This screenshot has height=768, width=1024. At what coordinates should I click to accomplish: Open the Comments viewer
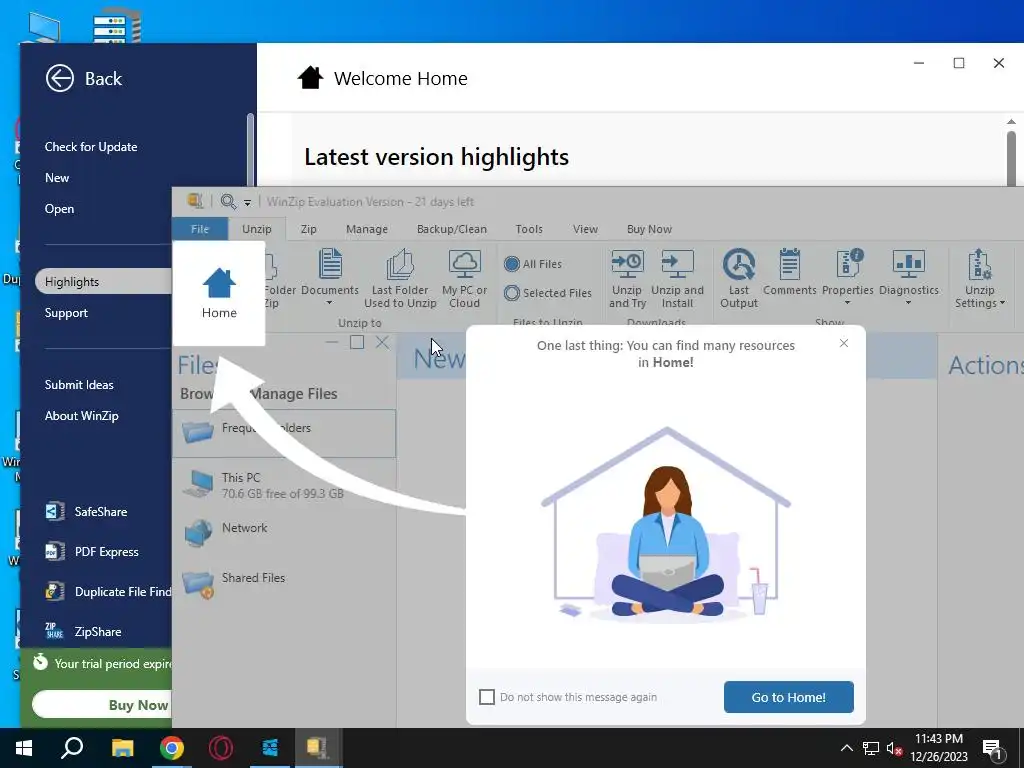click(790, 273)
